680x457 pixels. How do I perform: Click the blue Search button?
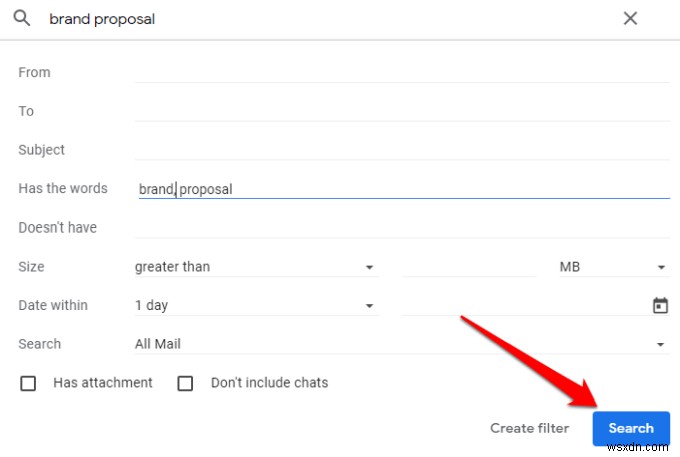pos(631,428)
